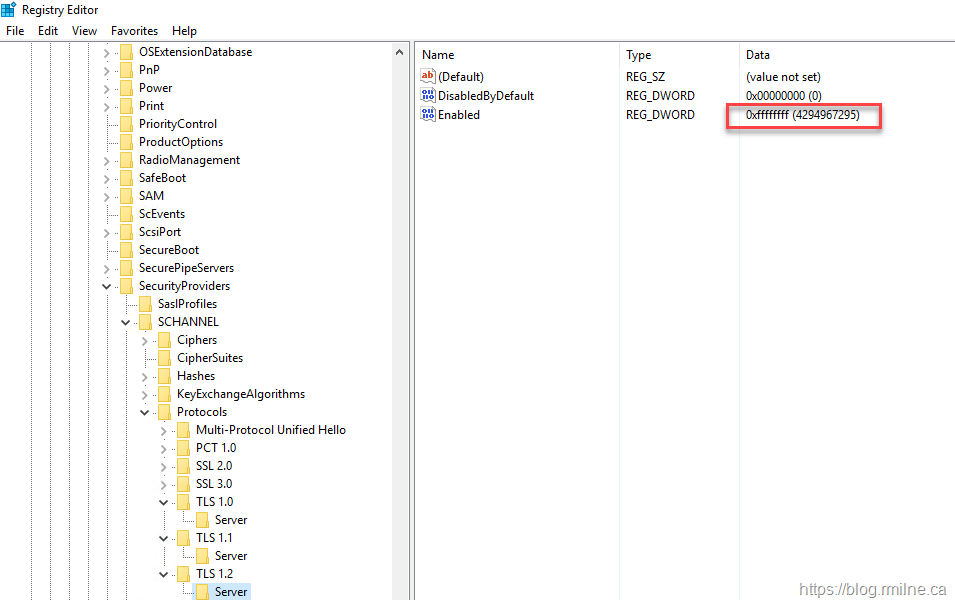Collapse the Protocols key arrow
Viewport: 955px width, 600px height.
click(x=145, y=412)
